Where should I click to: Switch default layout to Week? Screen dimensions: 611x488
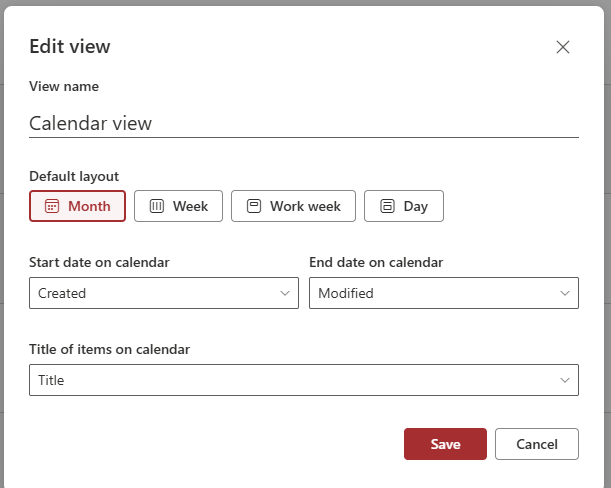(x=178, y=206)
